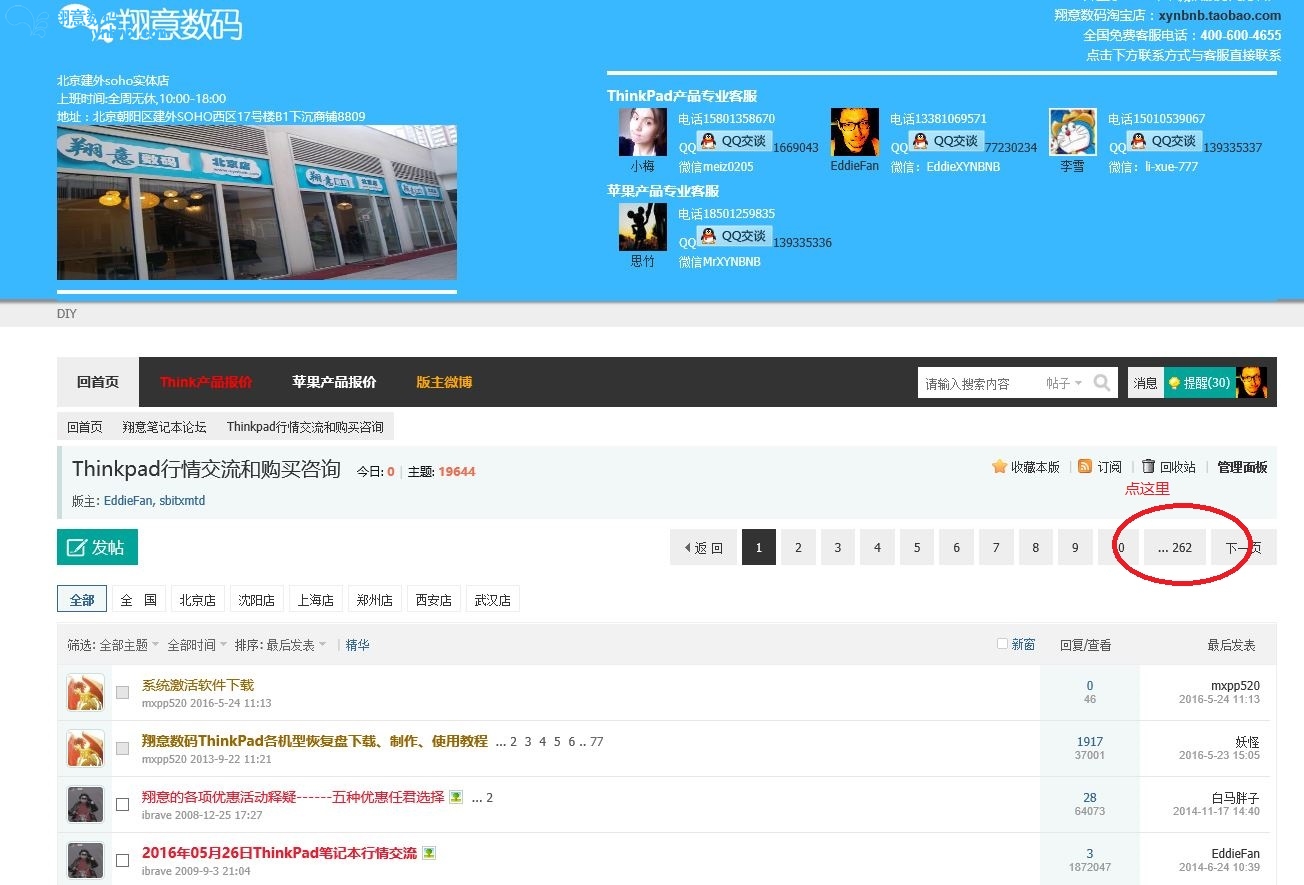Open 李雪's QQ交谈 chat button
Viewport: 1304px width, 885px height.
coord(1165,141)
